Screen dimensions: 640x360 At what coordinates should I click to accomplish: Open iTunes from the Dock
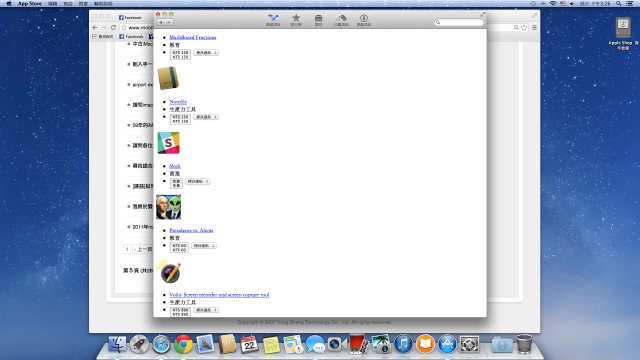coord(403,344)
